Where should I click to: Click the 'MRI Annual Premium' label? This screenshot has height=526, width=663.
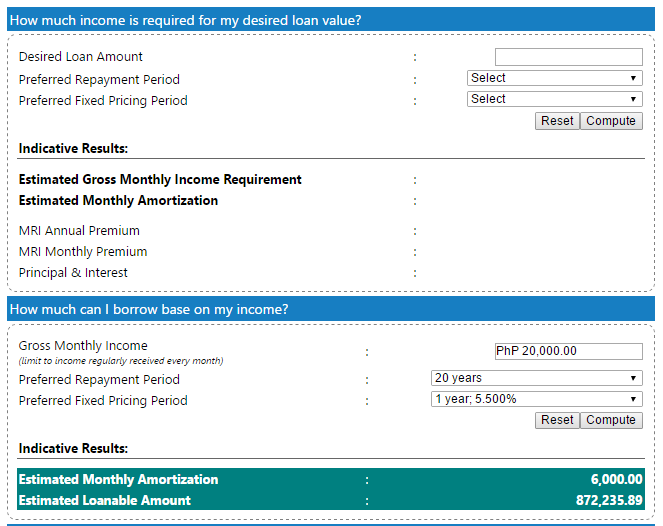[x=79, y=231]
